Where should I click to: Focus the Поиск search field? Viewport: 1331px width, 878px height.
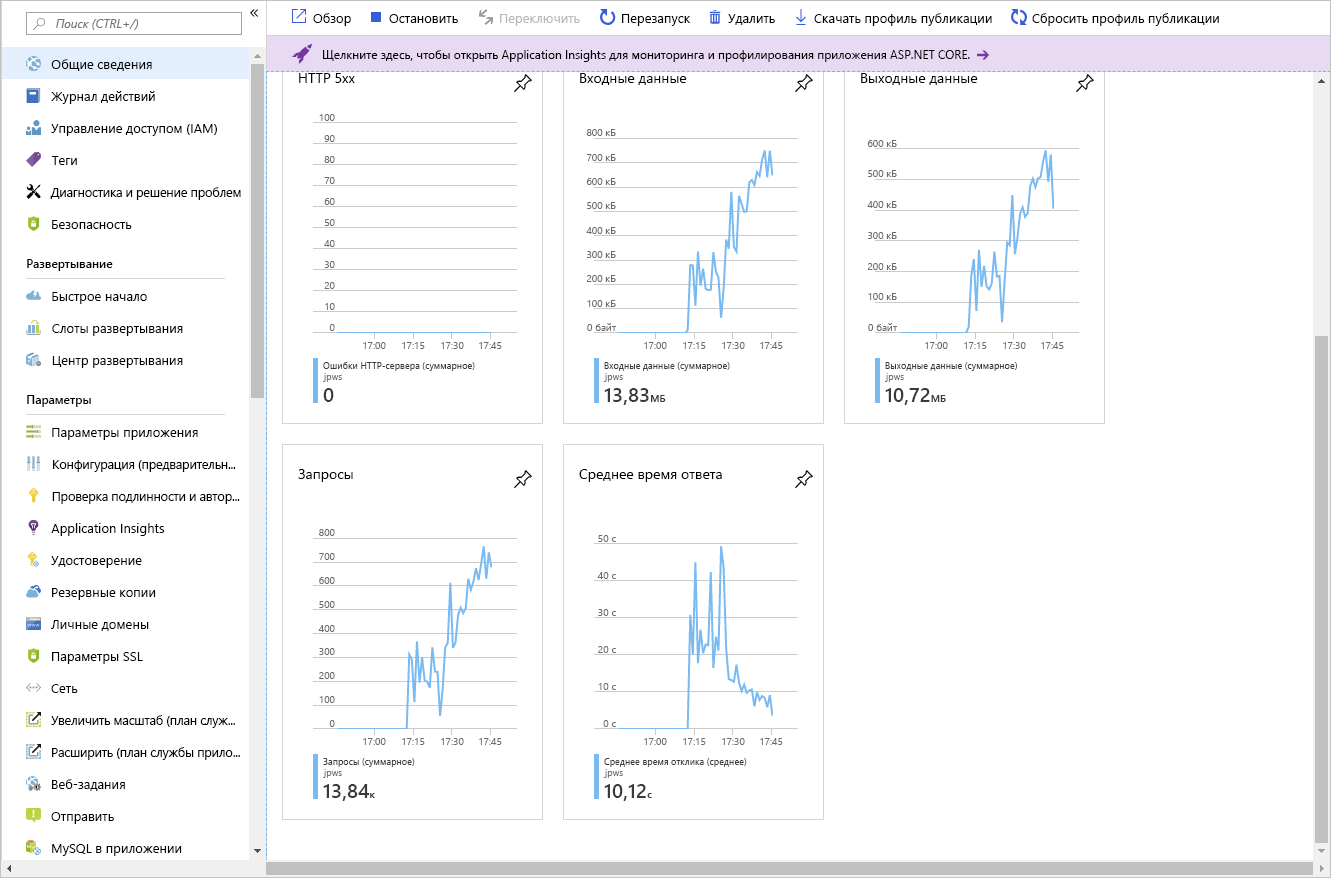134,23
